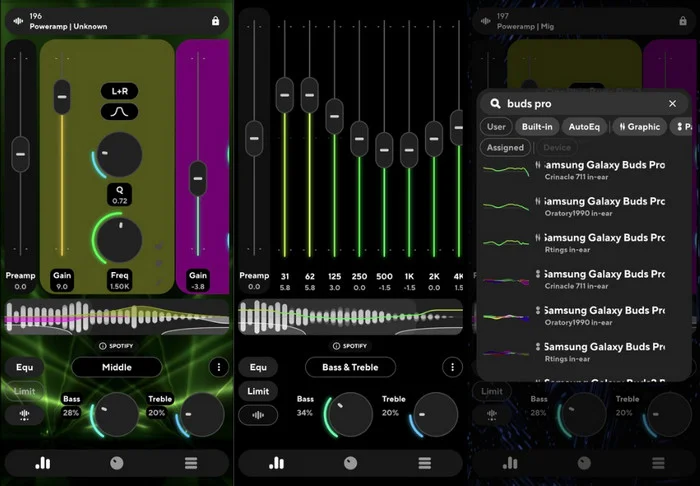The width and height of the screenshot is (700, 486).
Task: Toggle the L+R channel button
Action: pyautogui.click(x=119, y=91)
